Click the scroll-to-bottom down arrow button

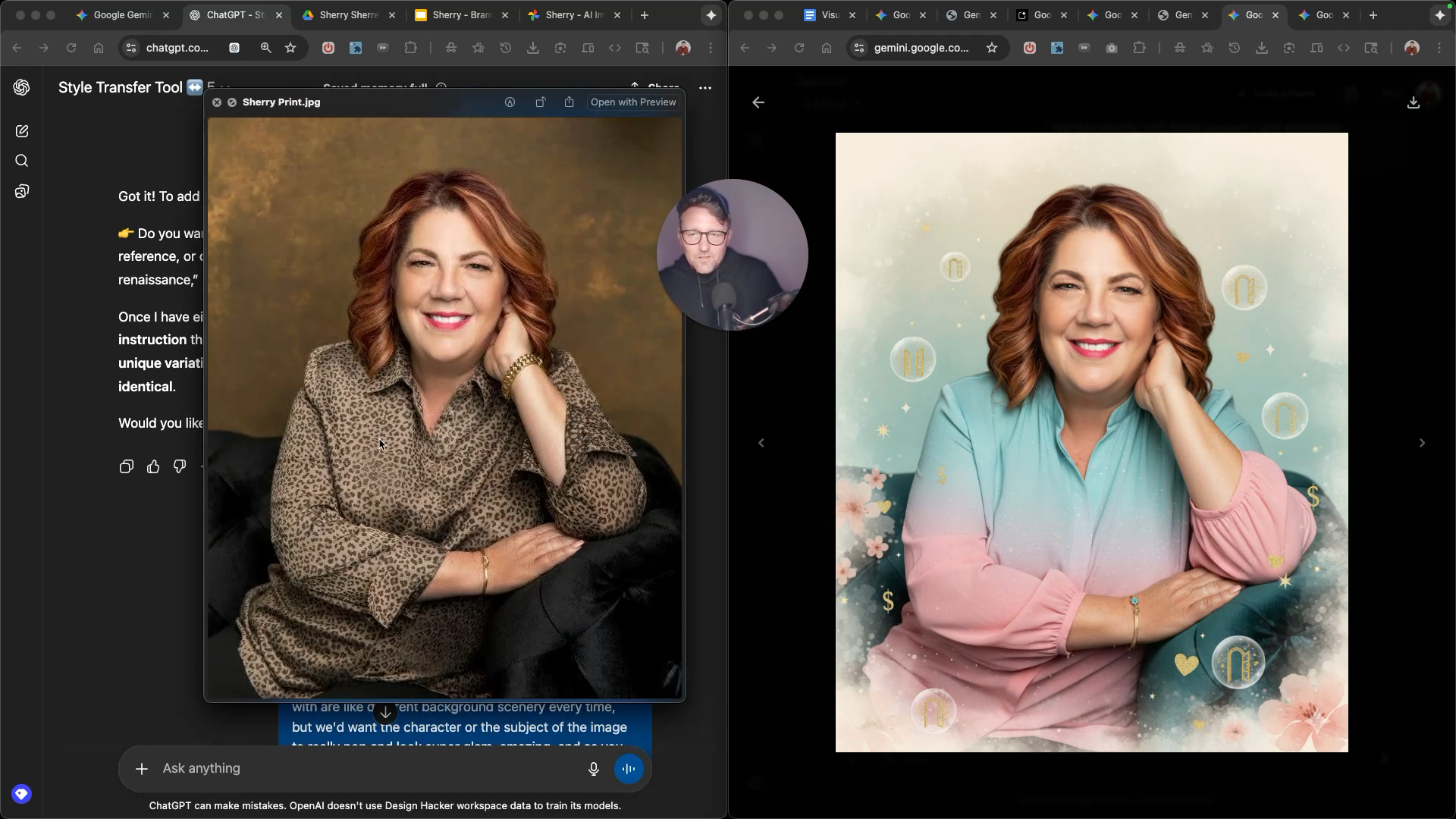386,713
